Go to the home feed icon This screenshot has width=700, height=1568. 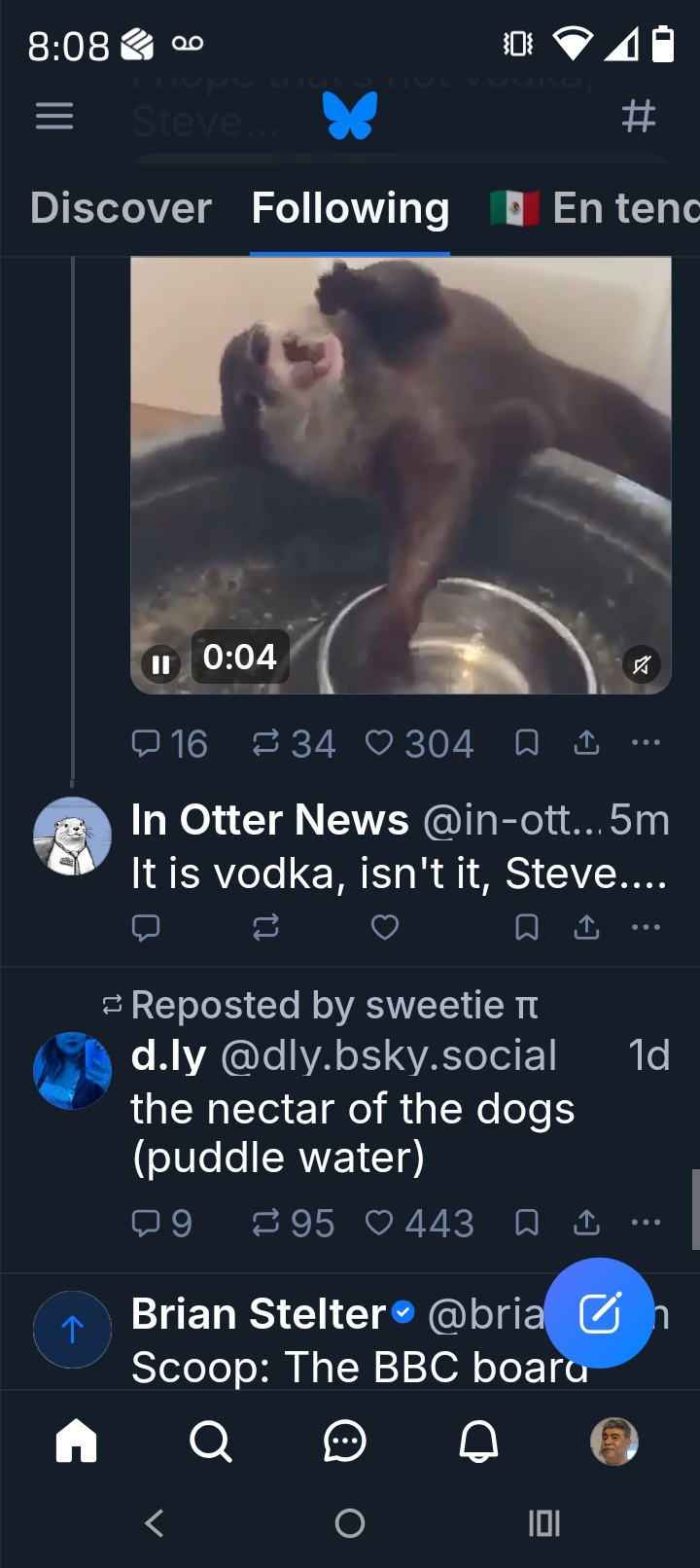tap(77, 1441)
